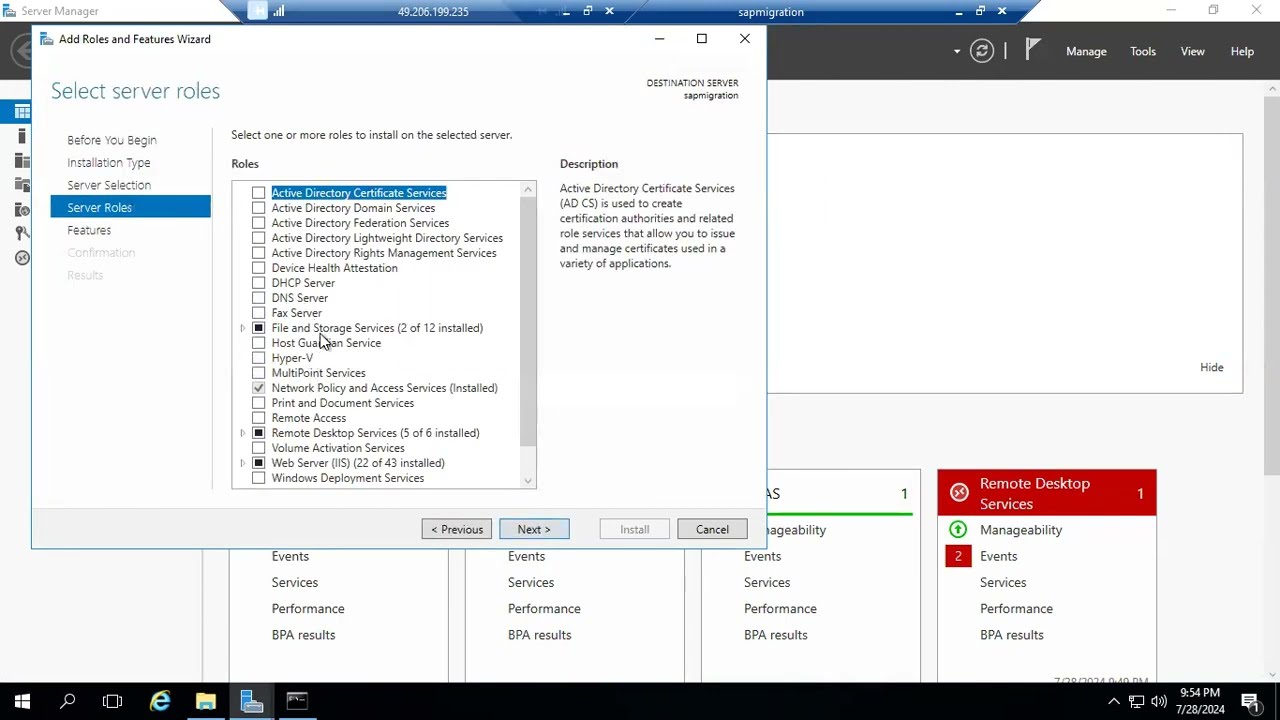This screenshot has width=1280, height=720.
Task: Click the red Events count badge
Action: pyautogui.click(x=958, y=556)
